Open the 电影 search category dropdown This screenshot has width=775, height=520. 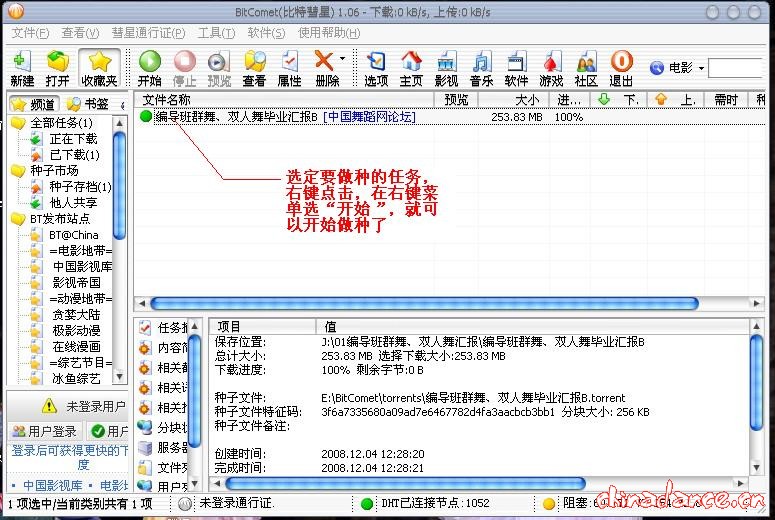point(701,68)
